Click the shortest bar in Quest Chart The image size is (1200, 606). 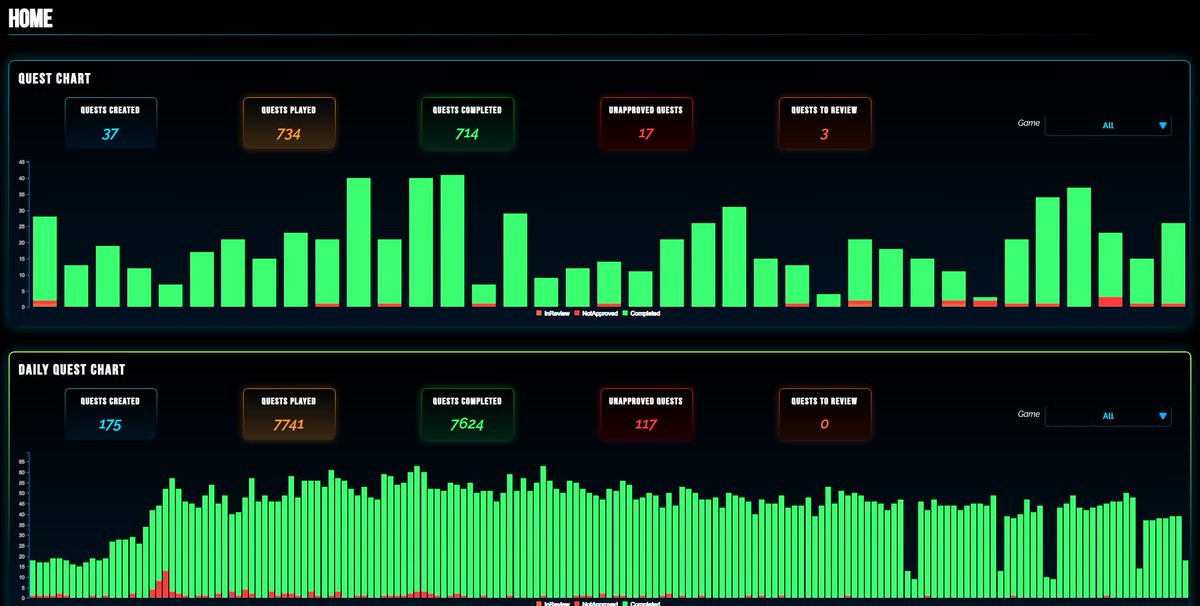pyautogui.click(x=985, y=302)
